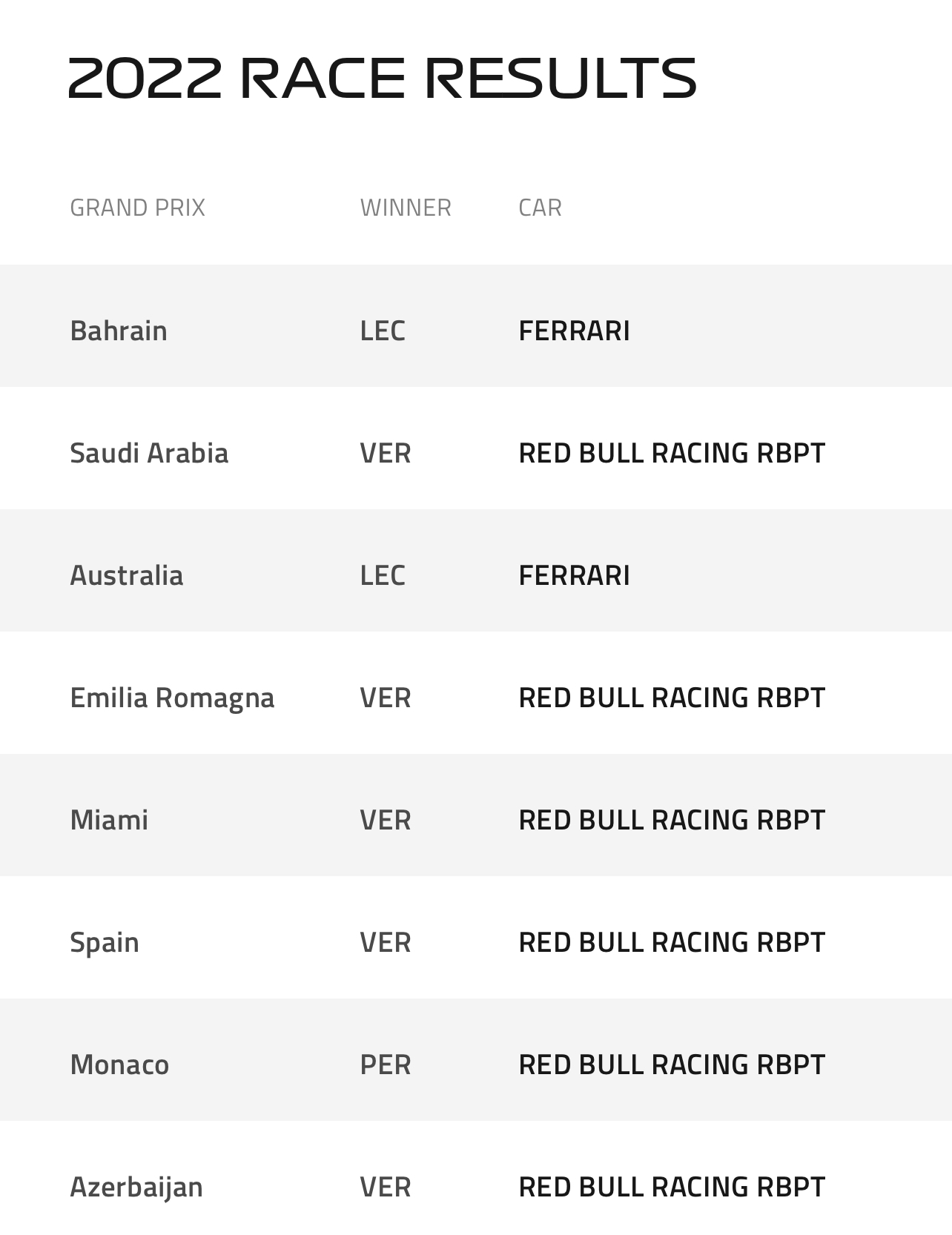The width and height of the screenshot is (952, 1235).
Task: Select RED BULL RACING RBPT in Spain row
Action: (672, 942)
